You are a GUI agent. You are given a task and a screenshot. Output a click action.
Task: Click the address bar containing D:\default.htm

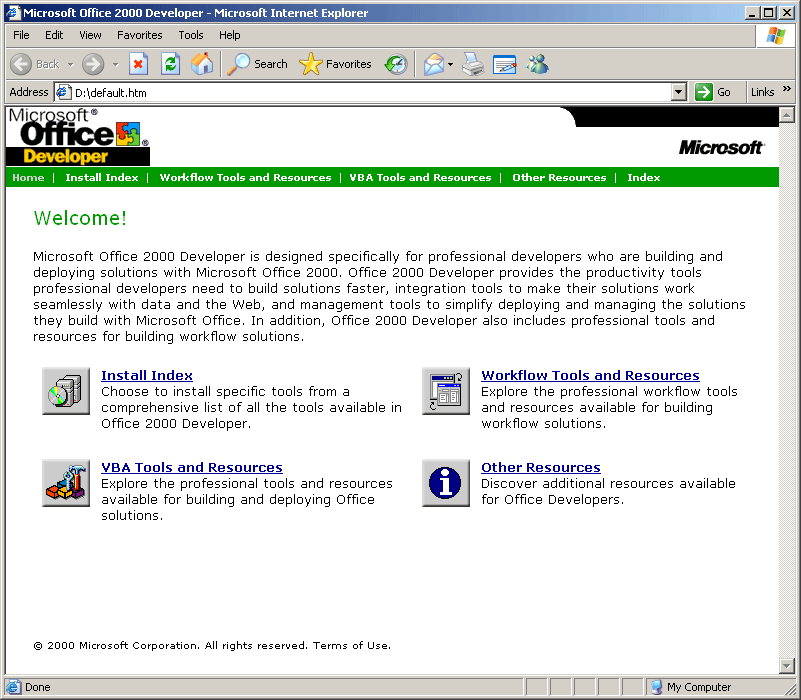click(x=370, y=92)
